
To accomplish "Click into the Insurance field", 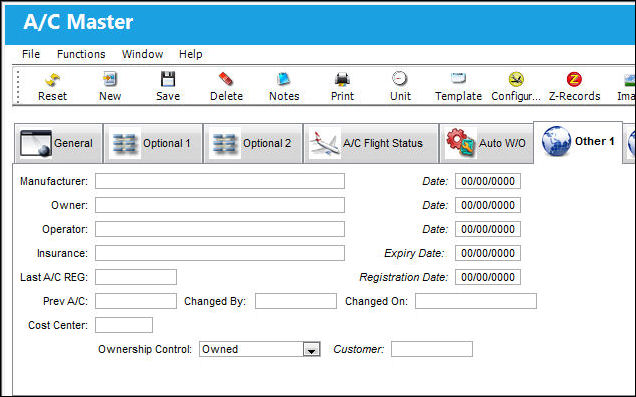I will 220,253.
